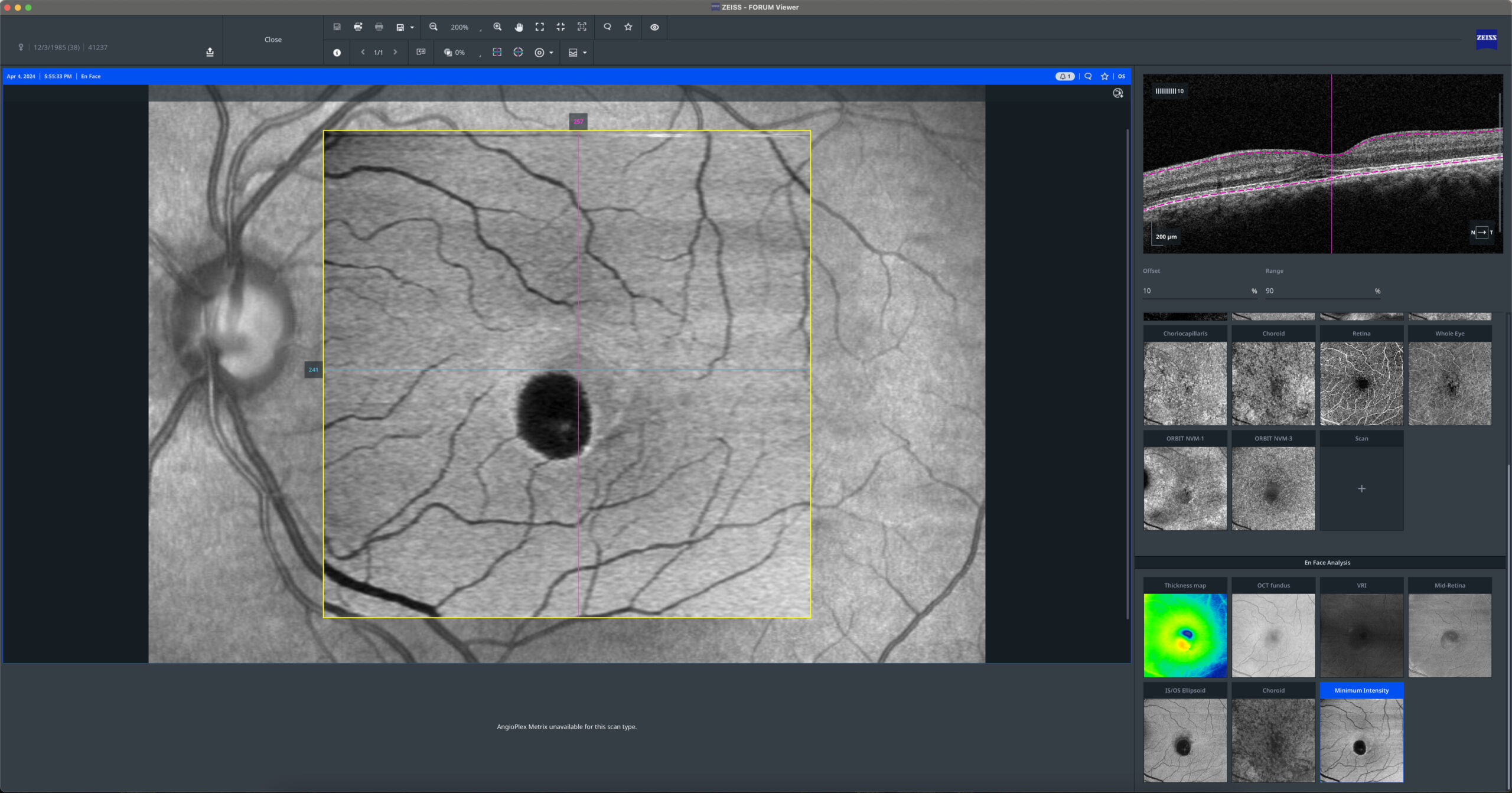Click the Range value field
Viewport: 1512px width, 793px height.
click(1322, 291)
